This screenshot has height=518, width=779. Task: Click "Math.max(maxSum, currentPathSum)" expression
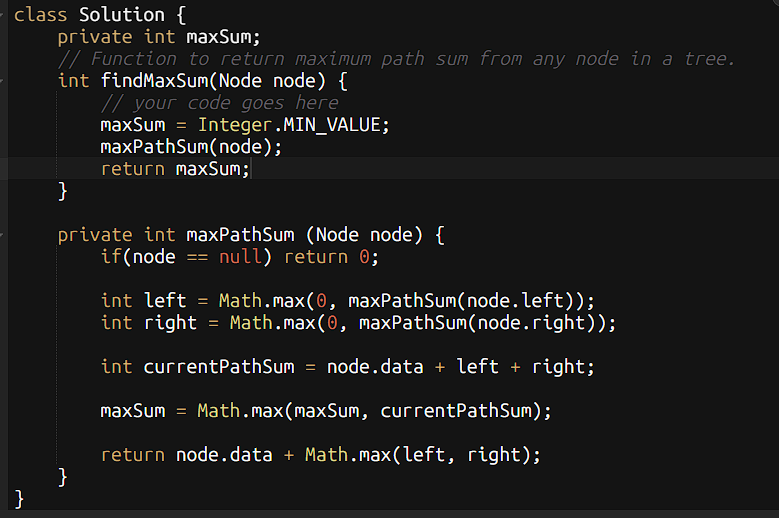pos(370,411)
